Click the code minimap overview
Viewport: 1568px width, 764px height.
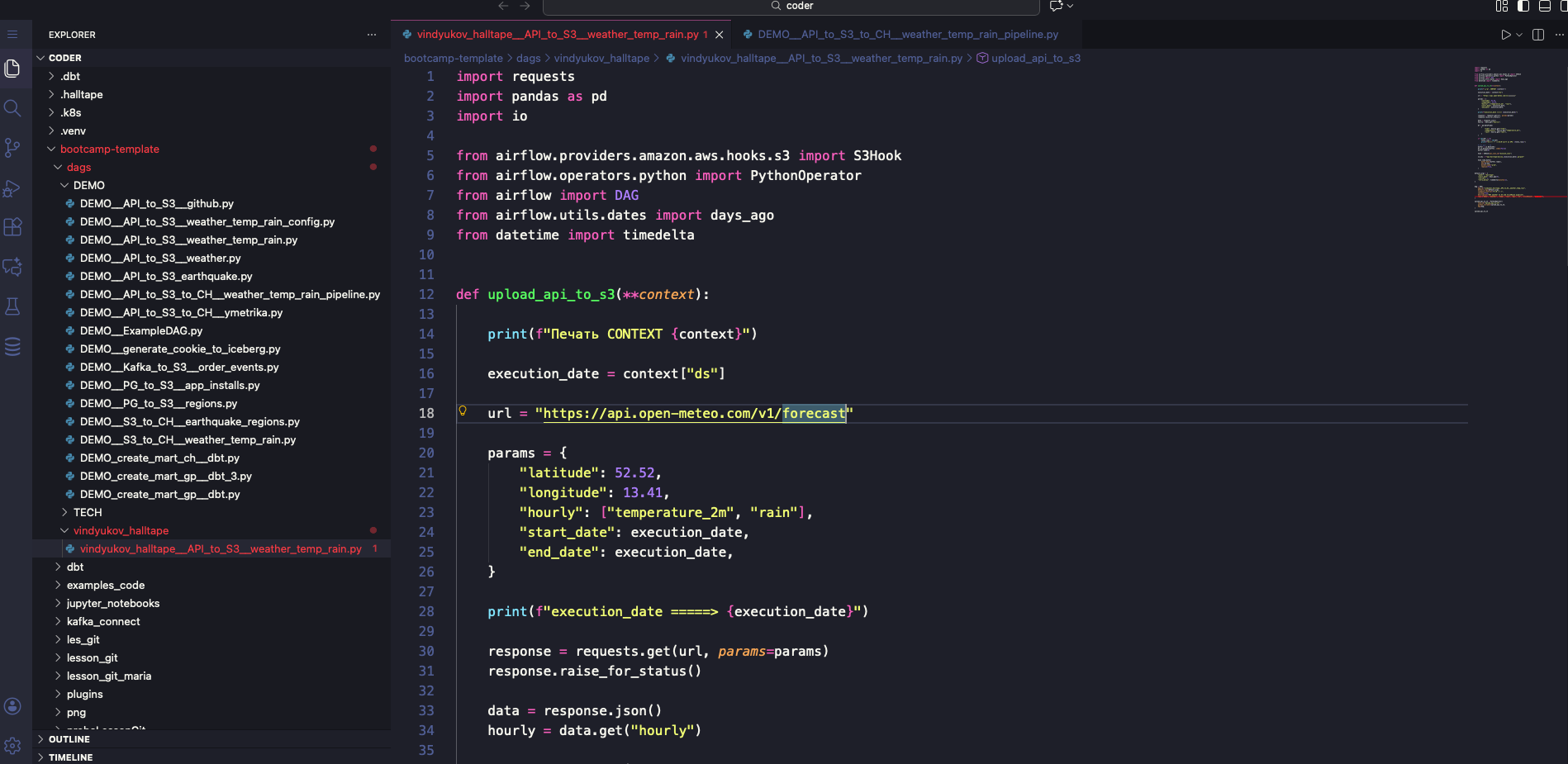click(1518, 140)
